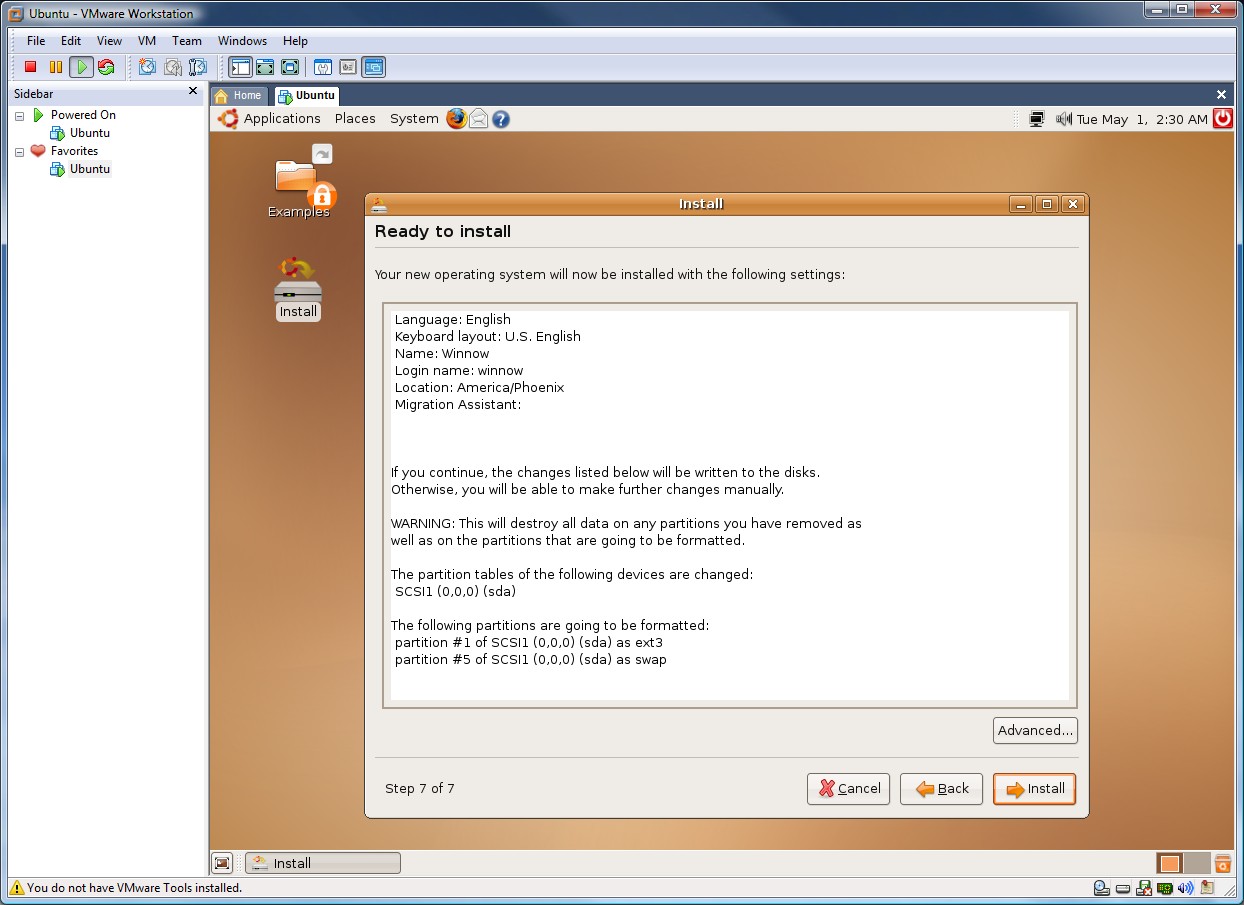Click the date and time in Ubuntu panel
The image size is (1244, 905).
tap(1142, 119)
